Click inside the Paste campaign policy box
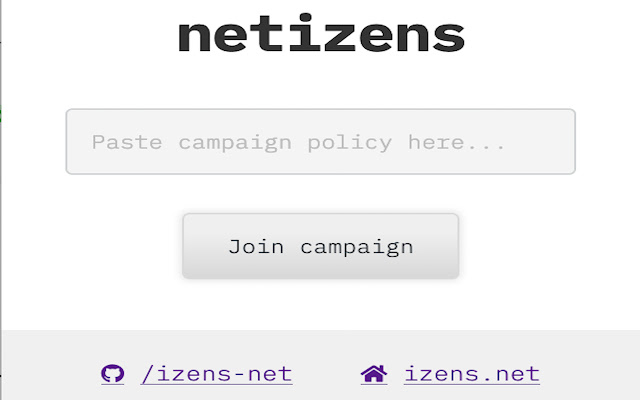The width and height of the screenshot is (640, 400). click(321, 142)
